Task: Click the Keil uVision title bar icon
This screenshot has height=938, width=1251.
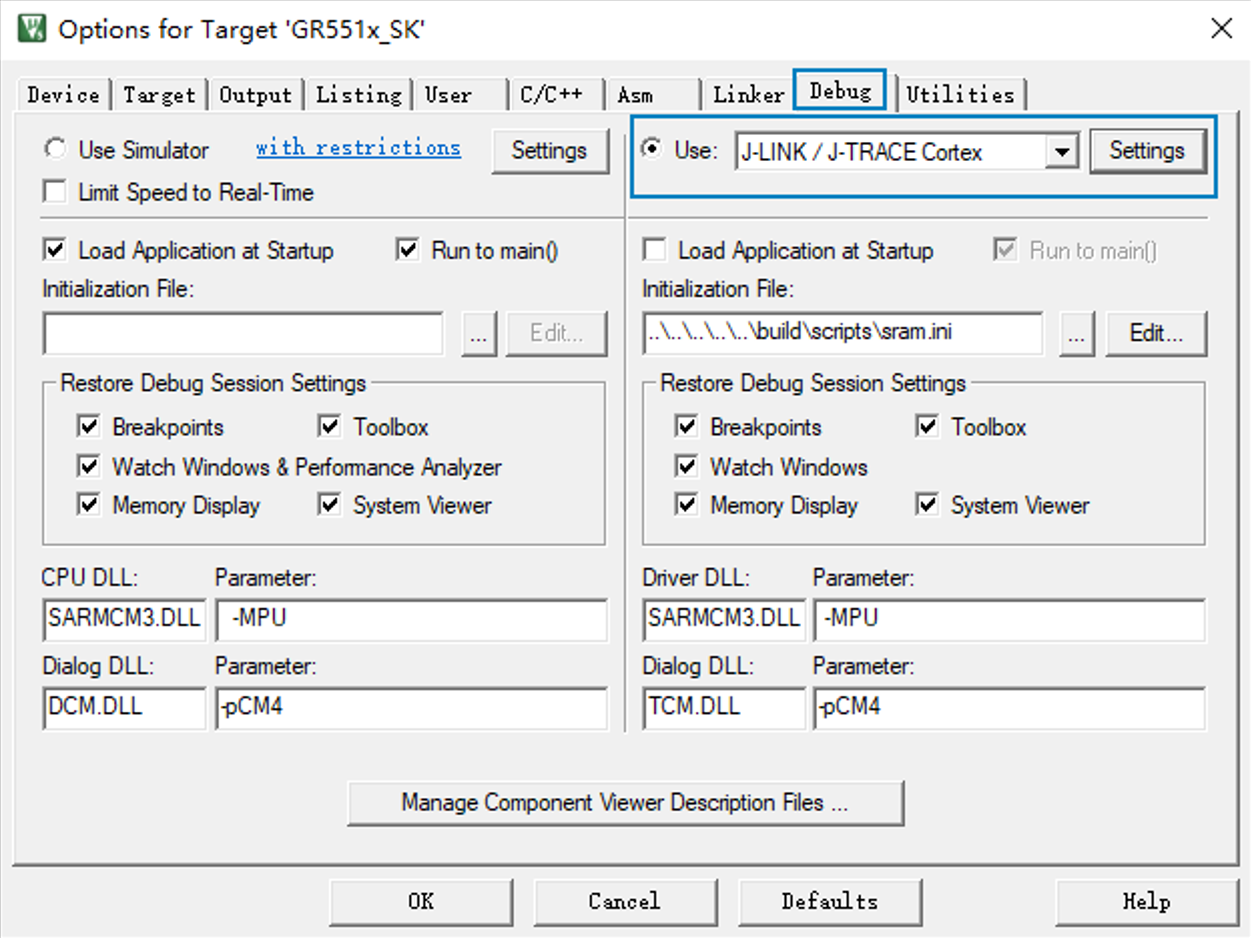Action: point(32,28)
